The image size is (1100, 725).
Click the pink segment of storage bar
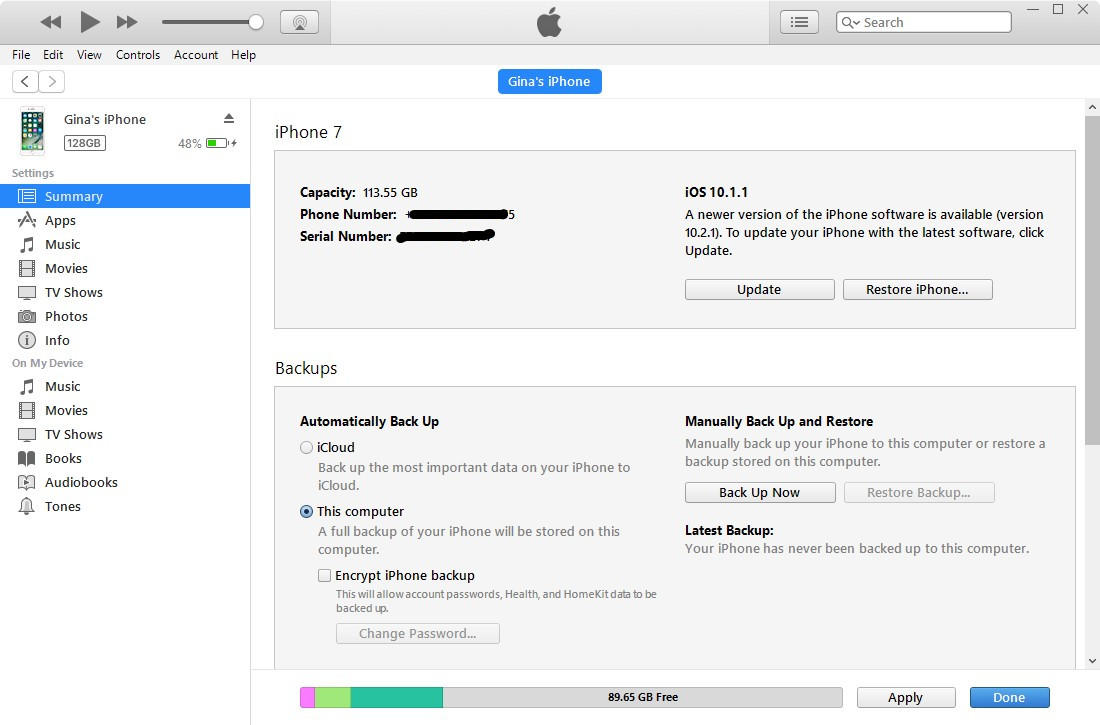pyautogui.click(x=307, y=697)
